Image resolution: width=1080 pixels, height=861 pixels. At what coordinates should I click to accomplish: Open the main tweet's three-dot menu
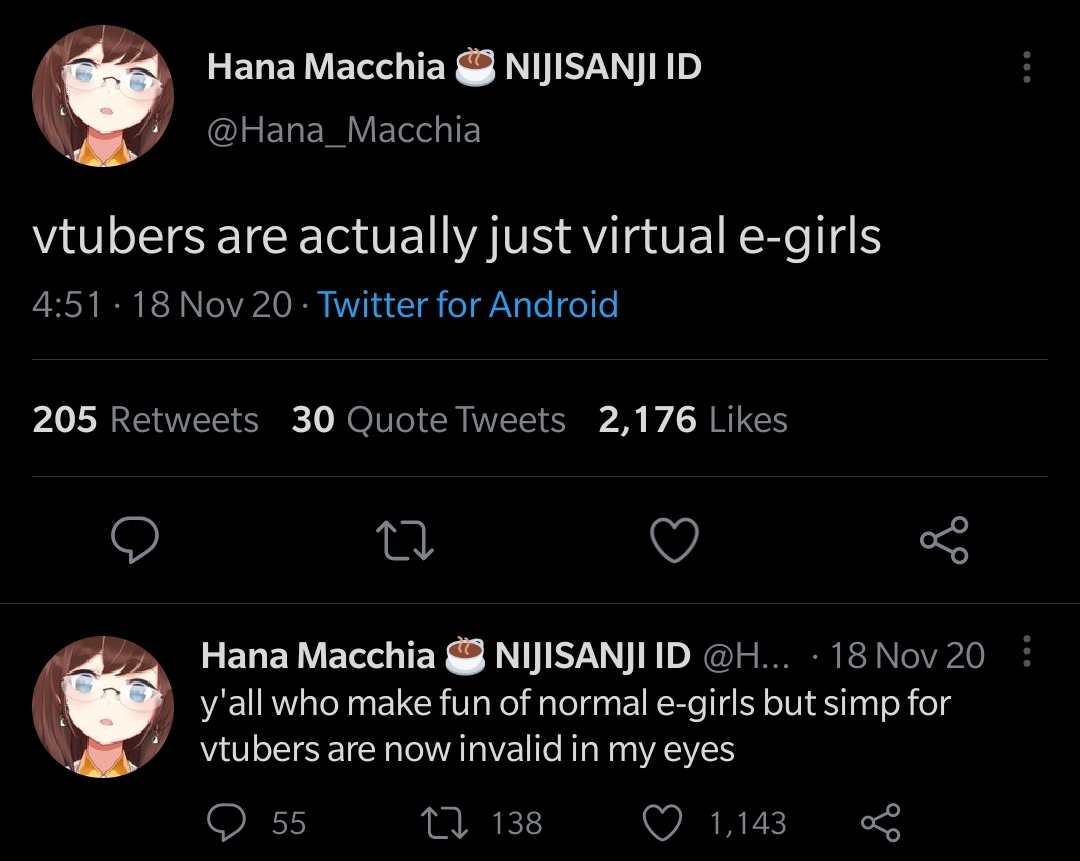[1025, 68]
